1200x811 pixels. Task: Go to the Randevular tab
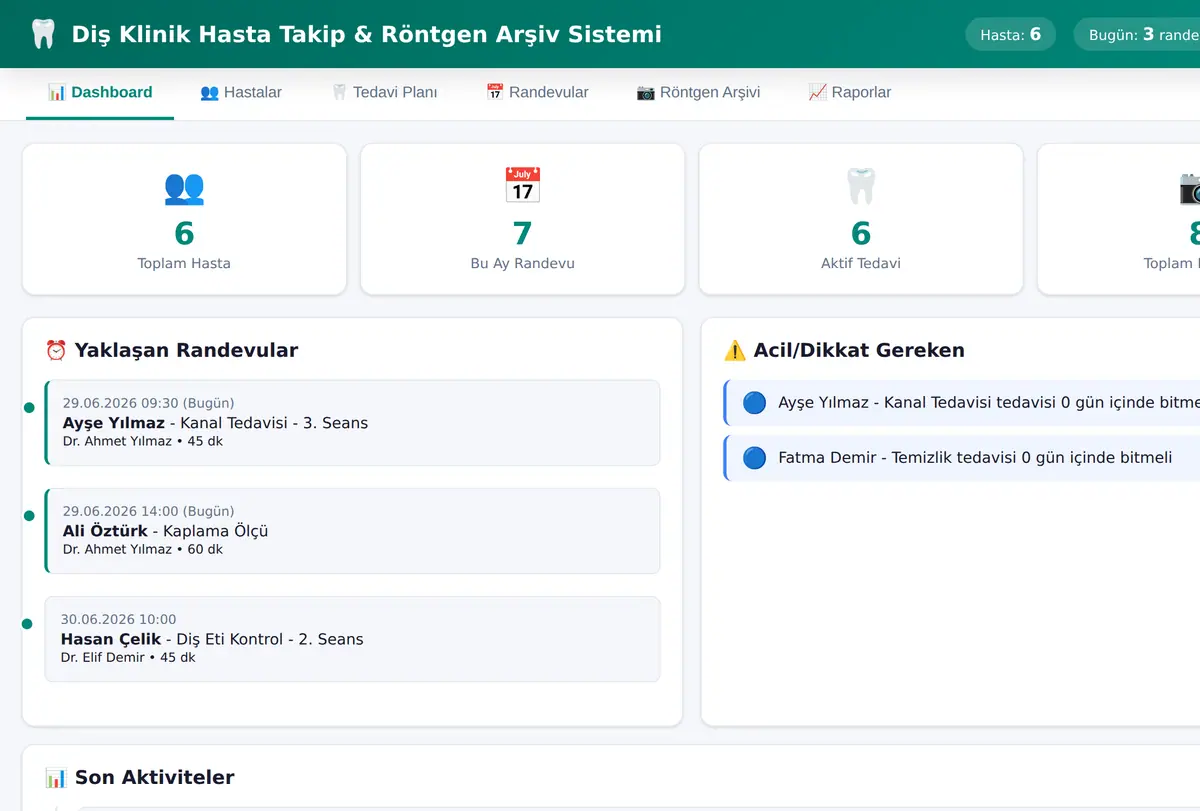coord(537,93)
